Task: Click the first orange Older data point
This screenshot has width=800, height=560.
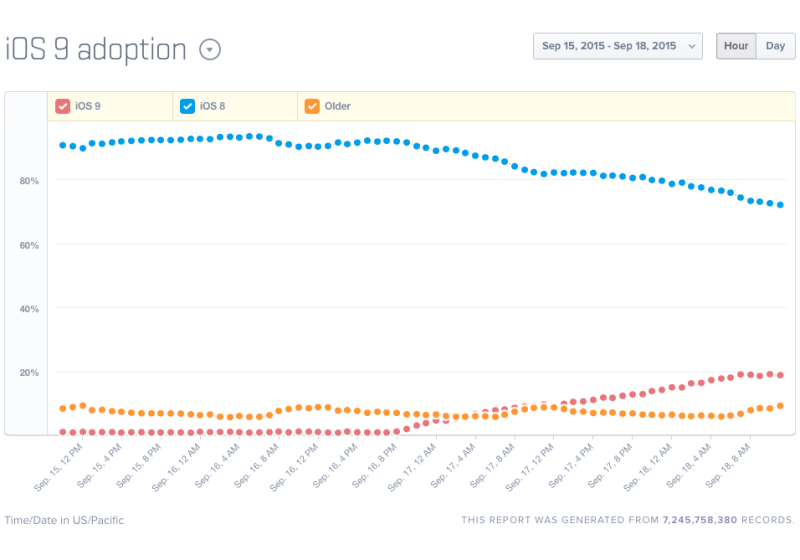Action: [62, 408]
